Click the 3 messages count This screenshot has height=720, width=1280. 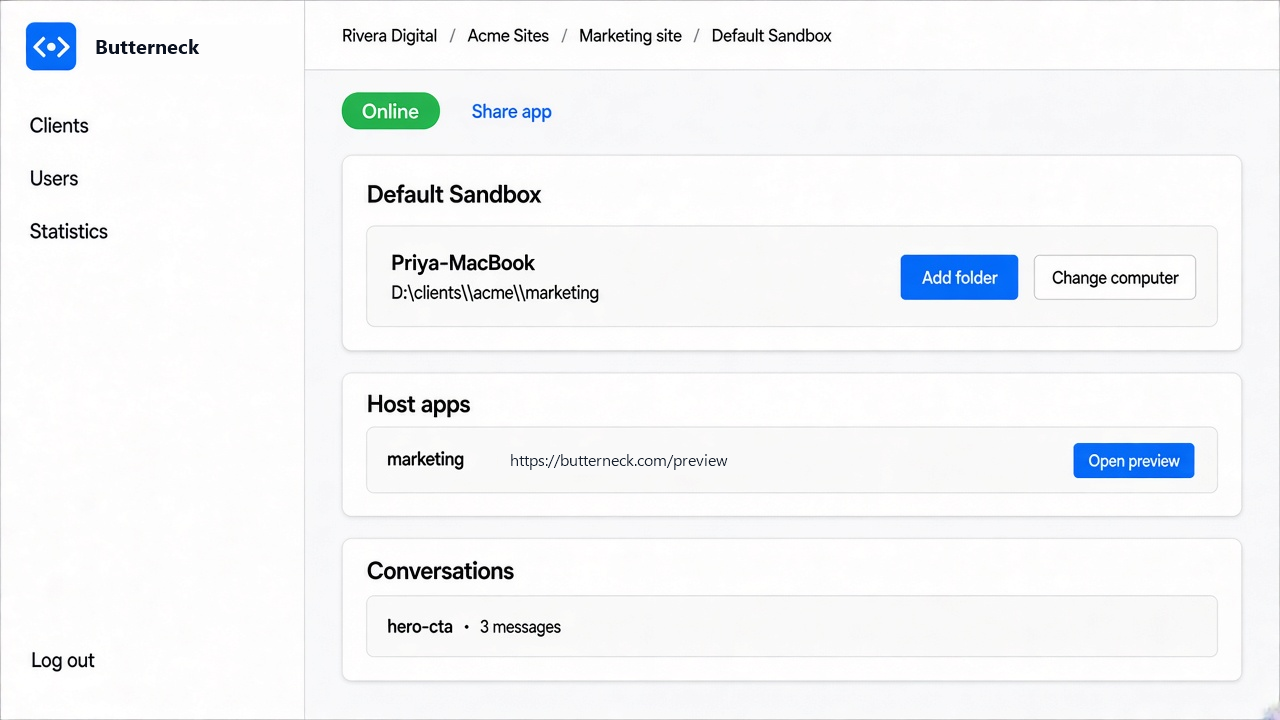click(520, 627)
